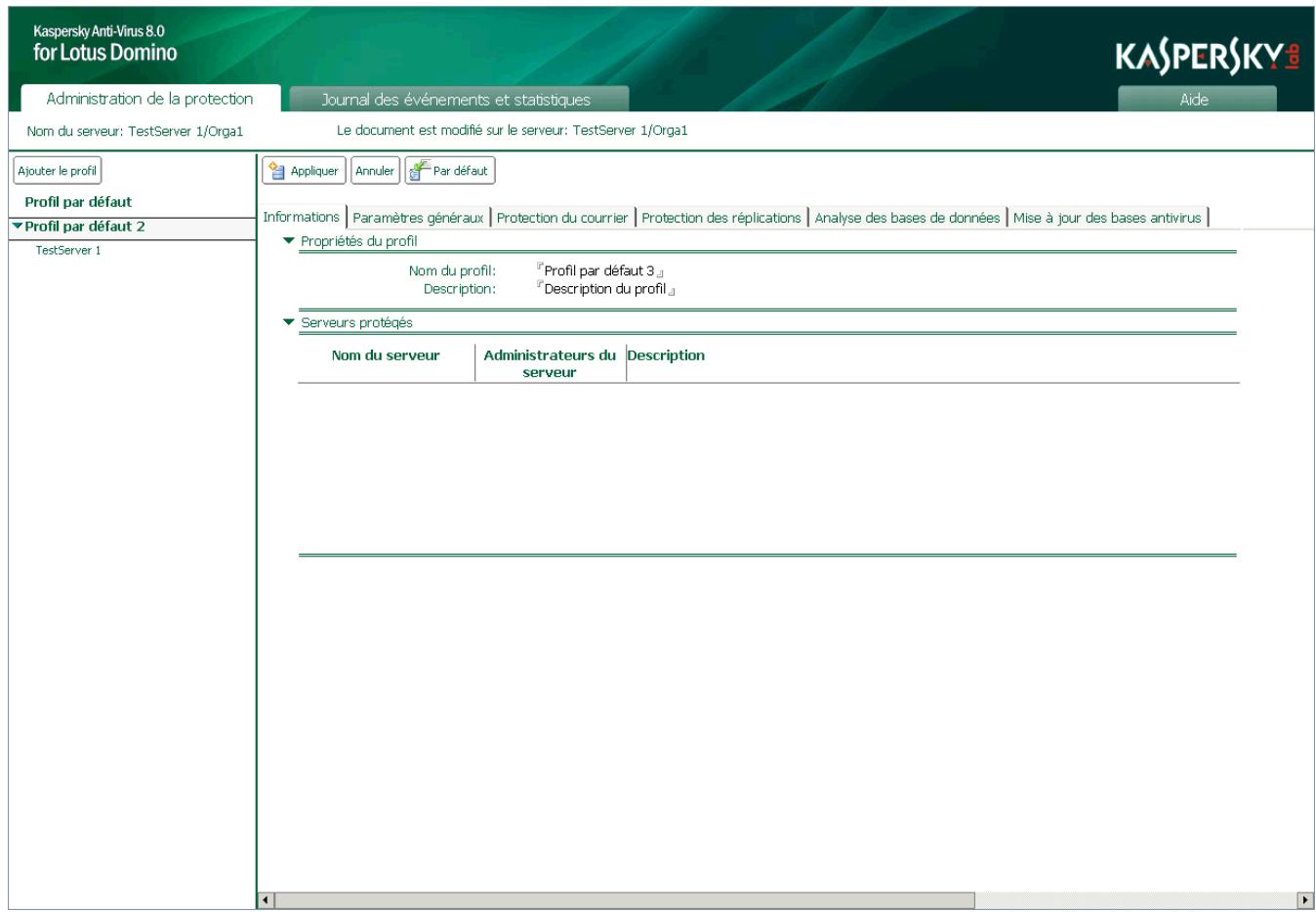Click the Par défaut button's icon

coord(420,171)
